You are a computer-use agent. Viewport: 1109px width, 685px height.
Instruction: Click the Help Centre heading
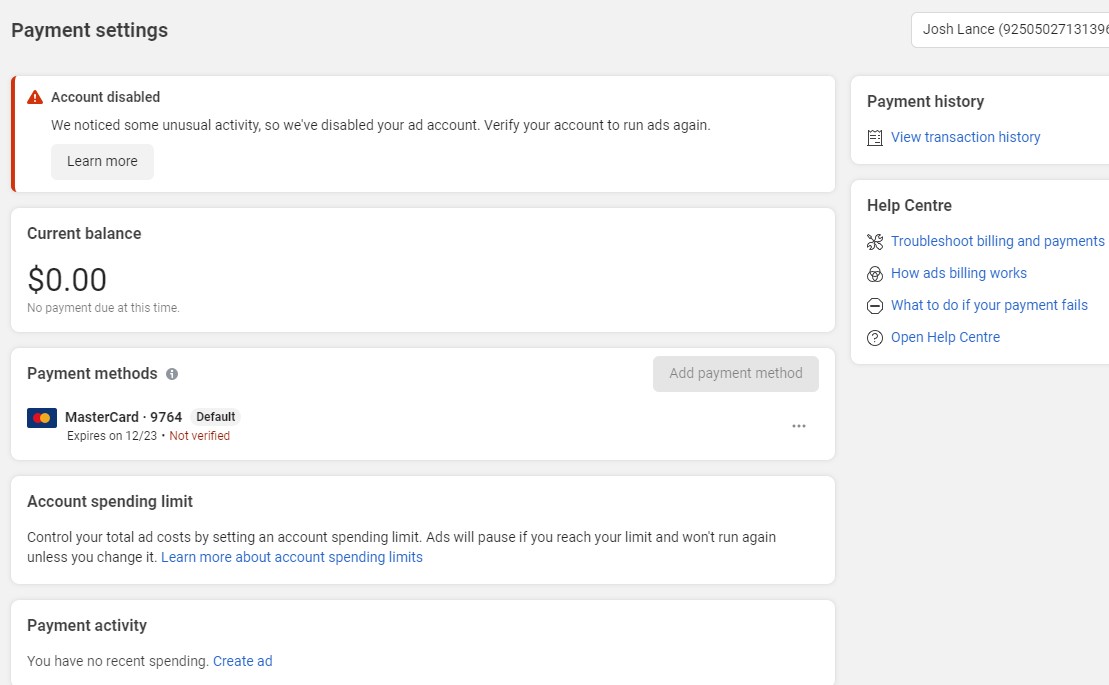pyautogui.click(x=909, y=206)
